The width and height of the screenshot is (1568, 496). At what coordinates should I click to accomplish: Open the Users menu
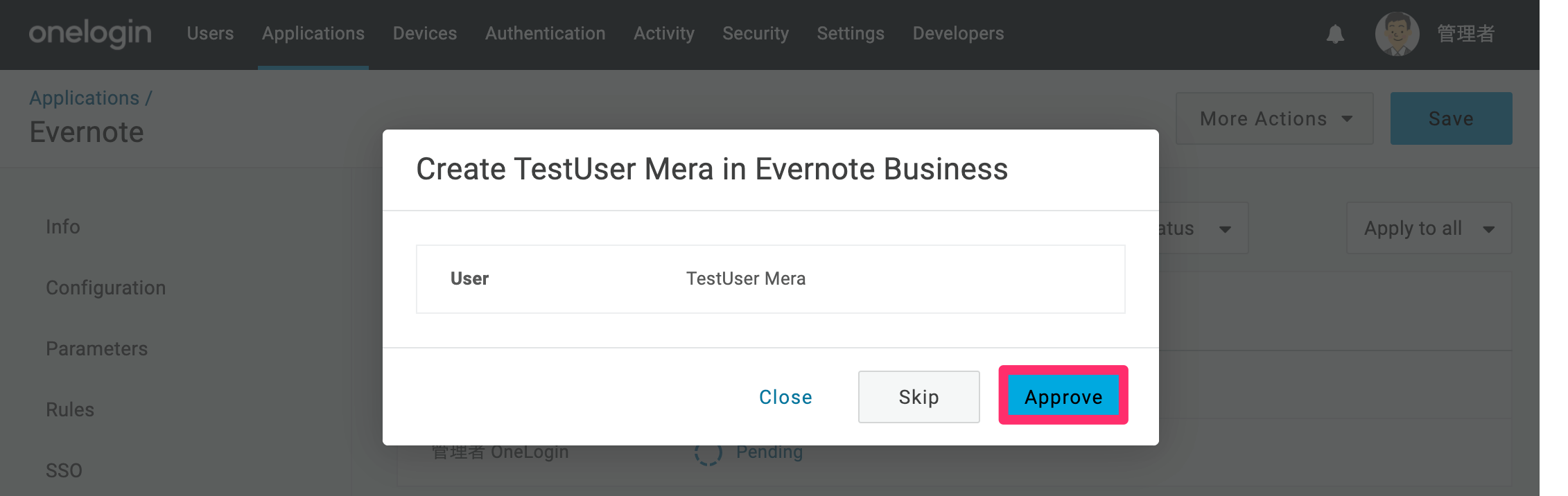(210, 33)
